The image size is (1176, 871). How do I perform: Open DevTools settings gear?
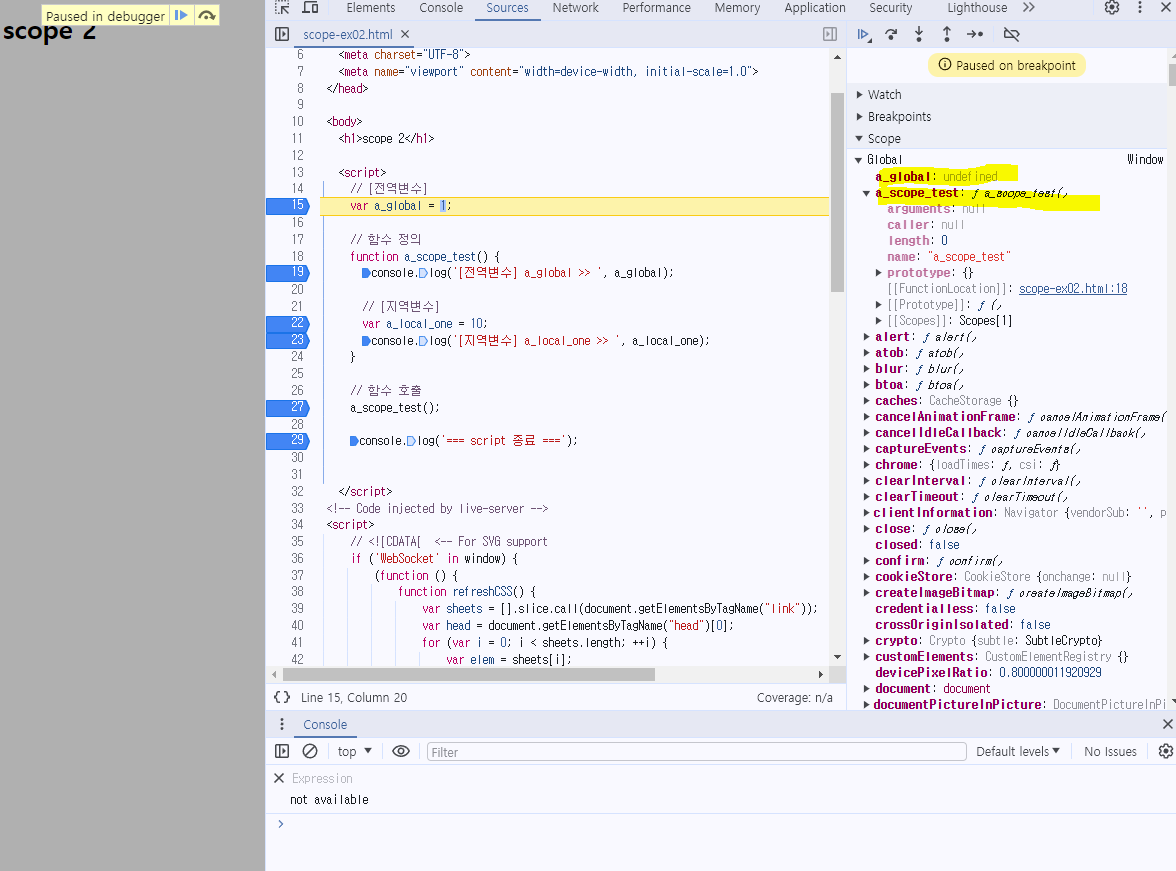(1112, 8)
